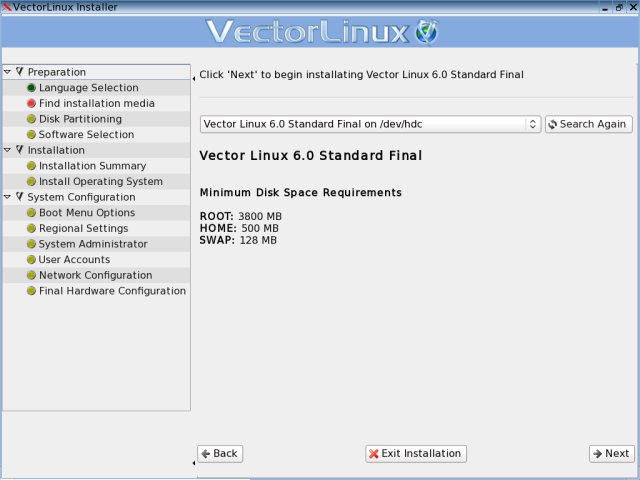Image resolution: width=640 pixels, height=480 pixels.
Task: Click the Back button
Action: pos(220,453)
